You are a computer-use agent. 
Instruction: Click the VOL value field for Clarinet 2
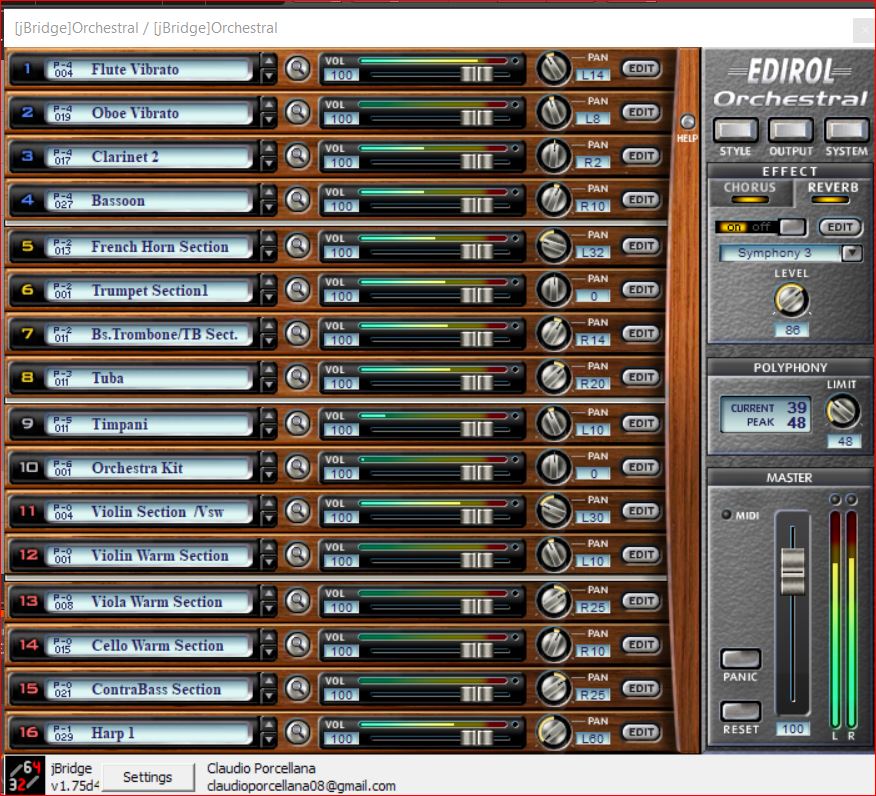[341, 163]
